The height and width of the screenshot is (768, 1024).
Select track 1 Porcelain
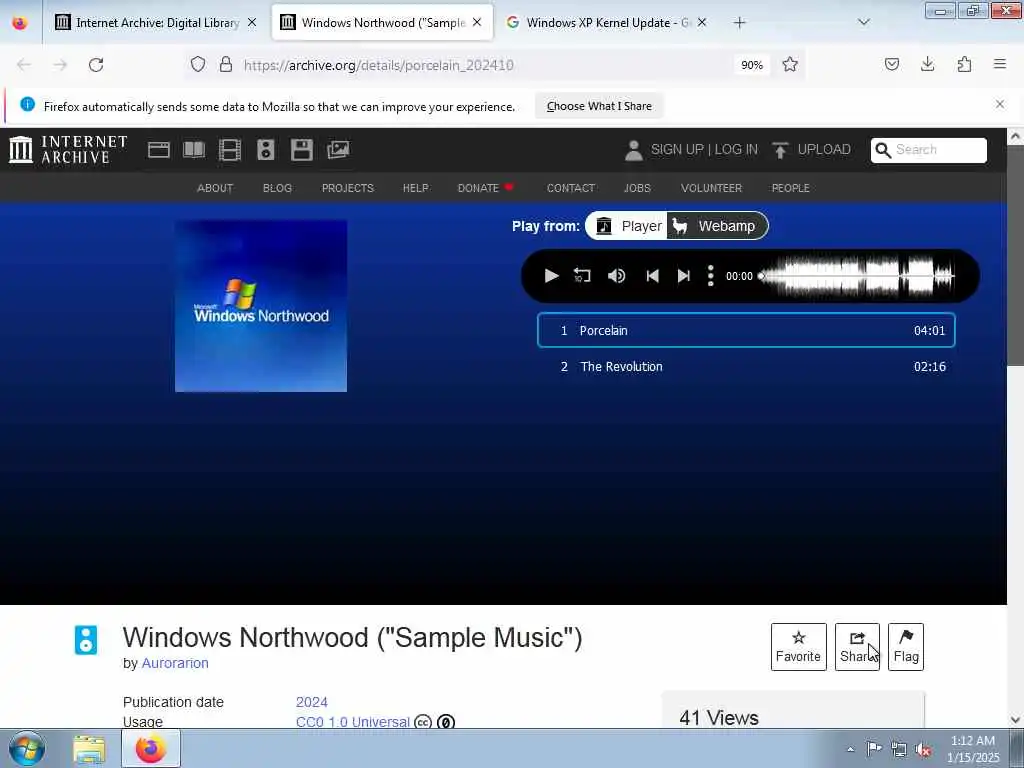tap(746, 330)
